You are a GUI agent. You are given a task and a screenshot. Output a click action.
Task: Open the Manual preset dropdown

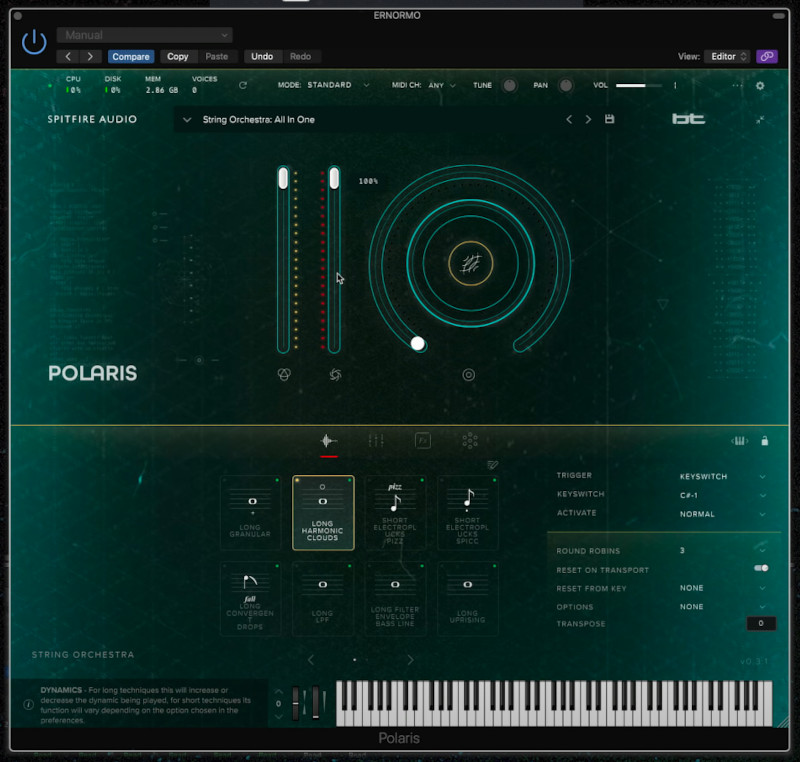[144, 35]
